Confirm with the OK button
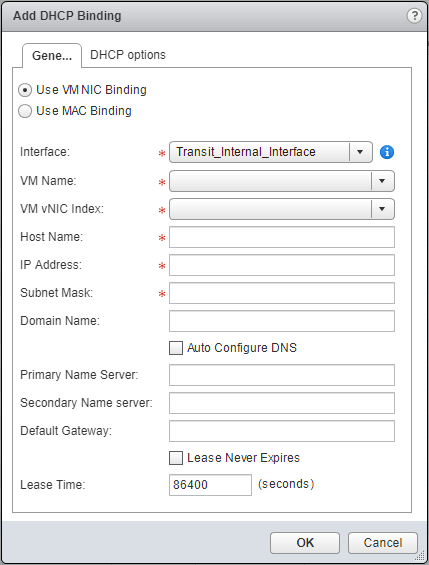This screenshot has height=565, width=429. (305, 543)
